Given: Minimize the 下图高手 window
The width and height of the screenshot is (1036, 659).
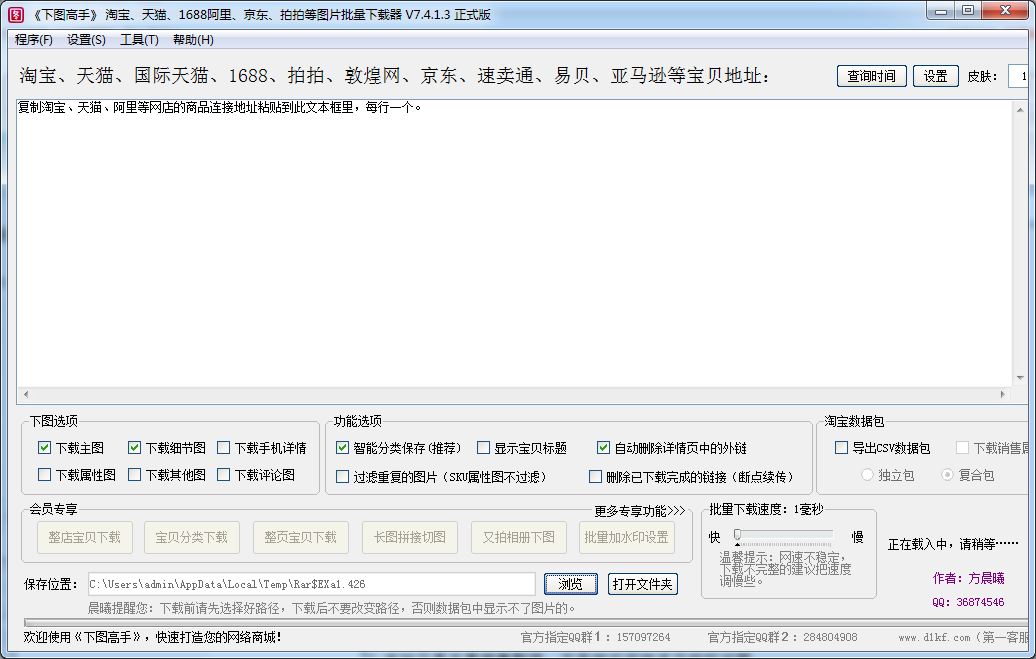Looking at the screenshot, I should tap(941, 11).
